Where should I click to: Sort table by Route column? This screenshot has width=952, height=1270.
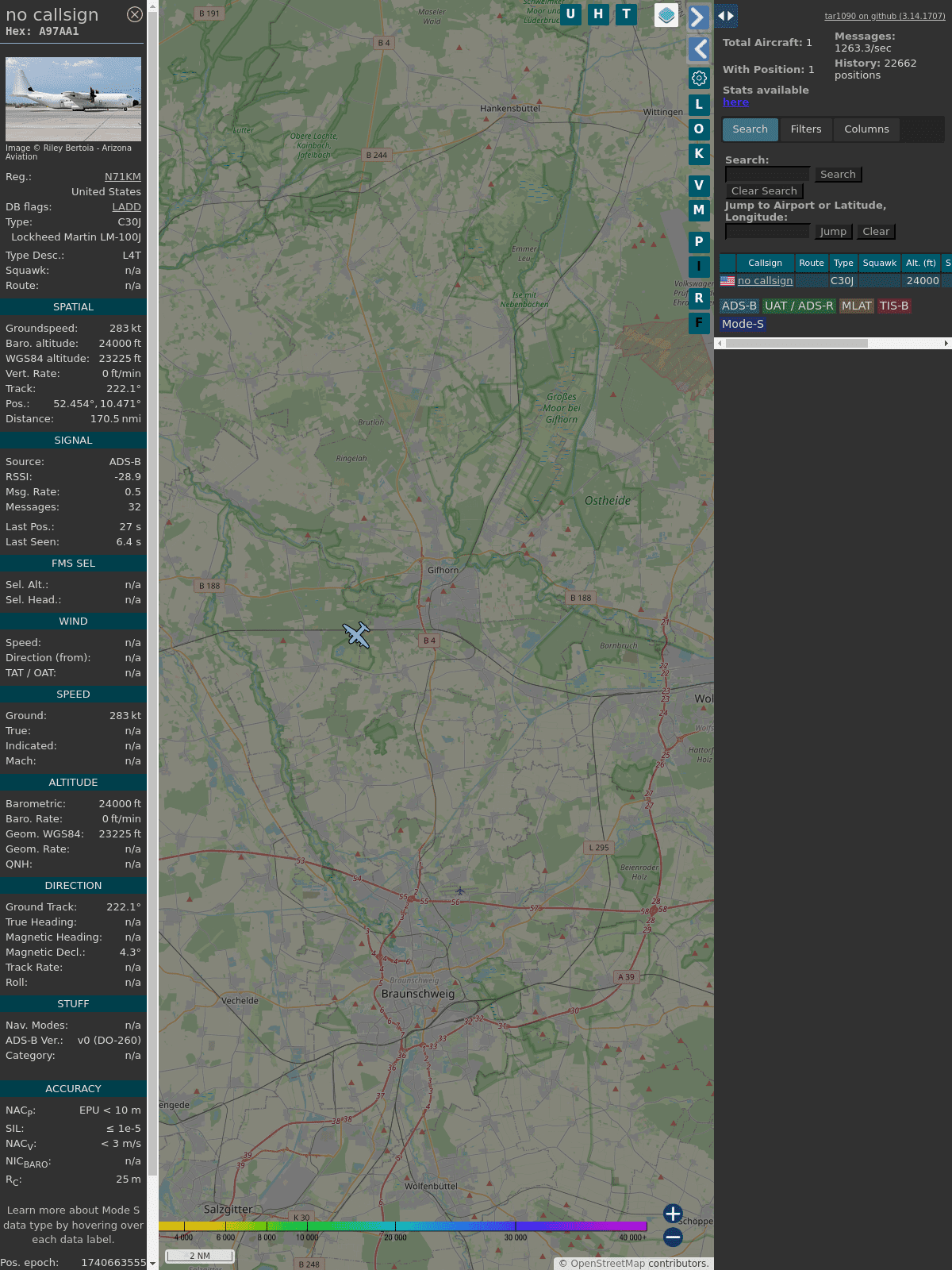(x=812, y=263)
